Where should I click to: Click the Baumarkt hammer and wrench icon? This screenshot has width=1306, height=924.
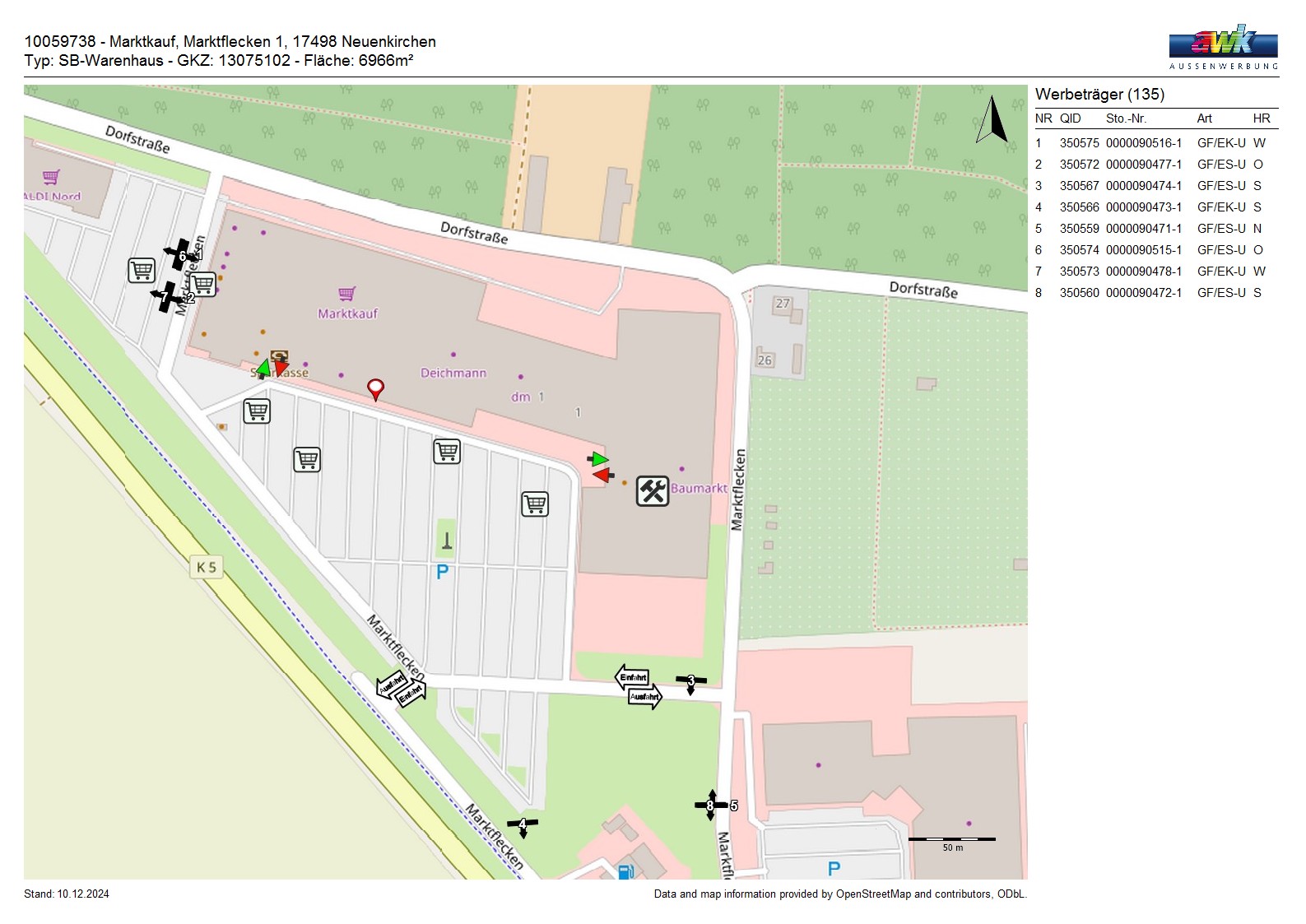[x=653, y=491]
